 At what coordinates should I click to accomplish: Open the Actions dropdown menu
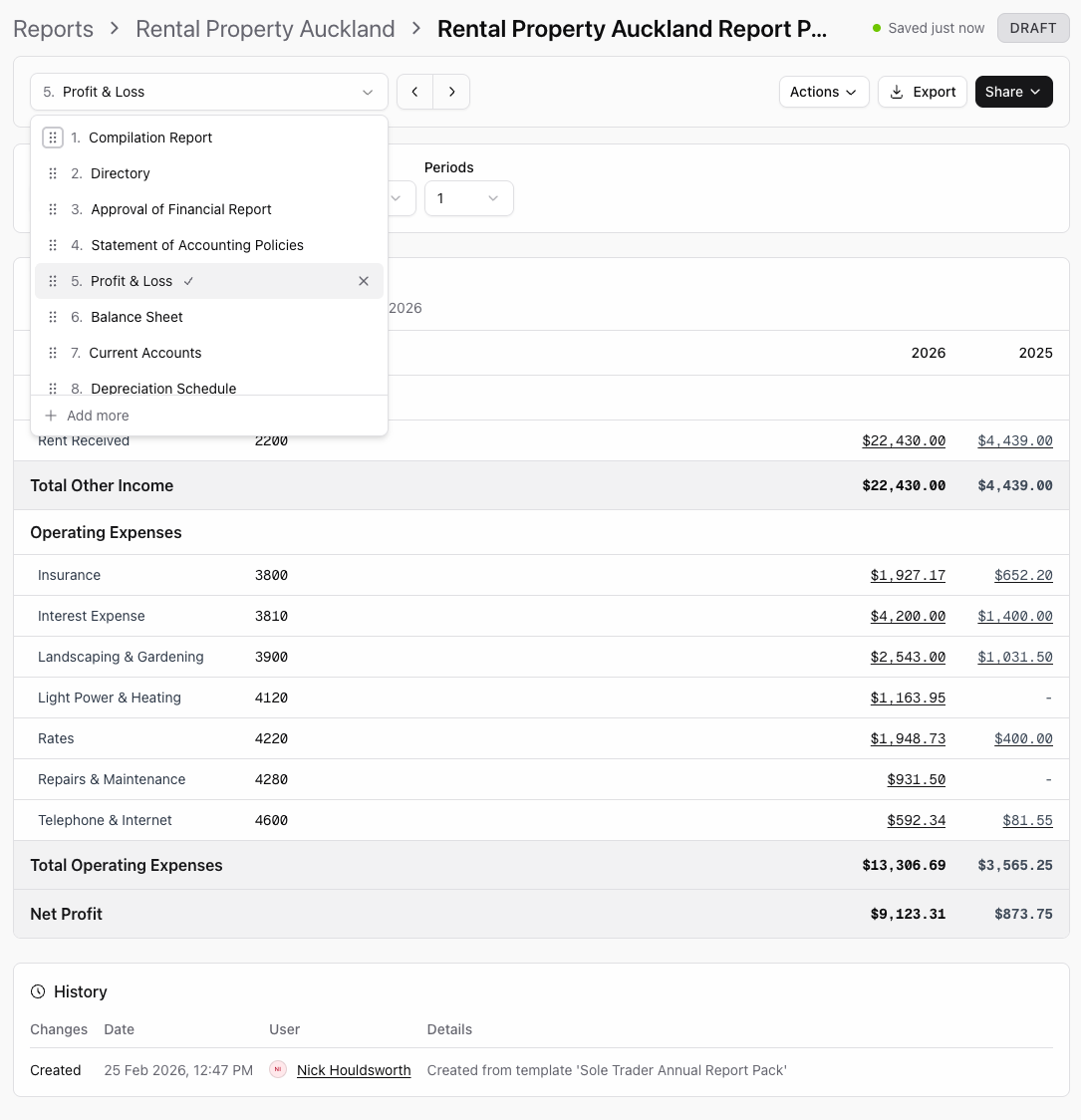pyautogui.click(x=823, y=92)
